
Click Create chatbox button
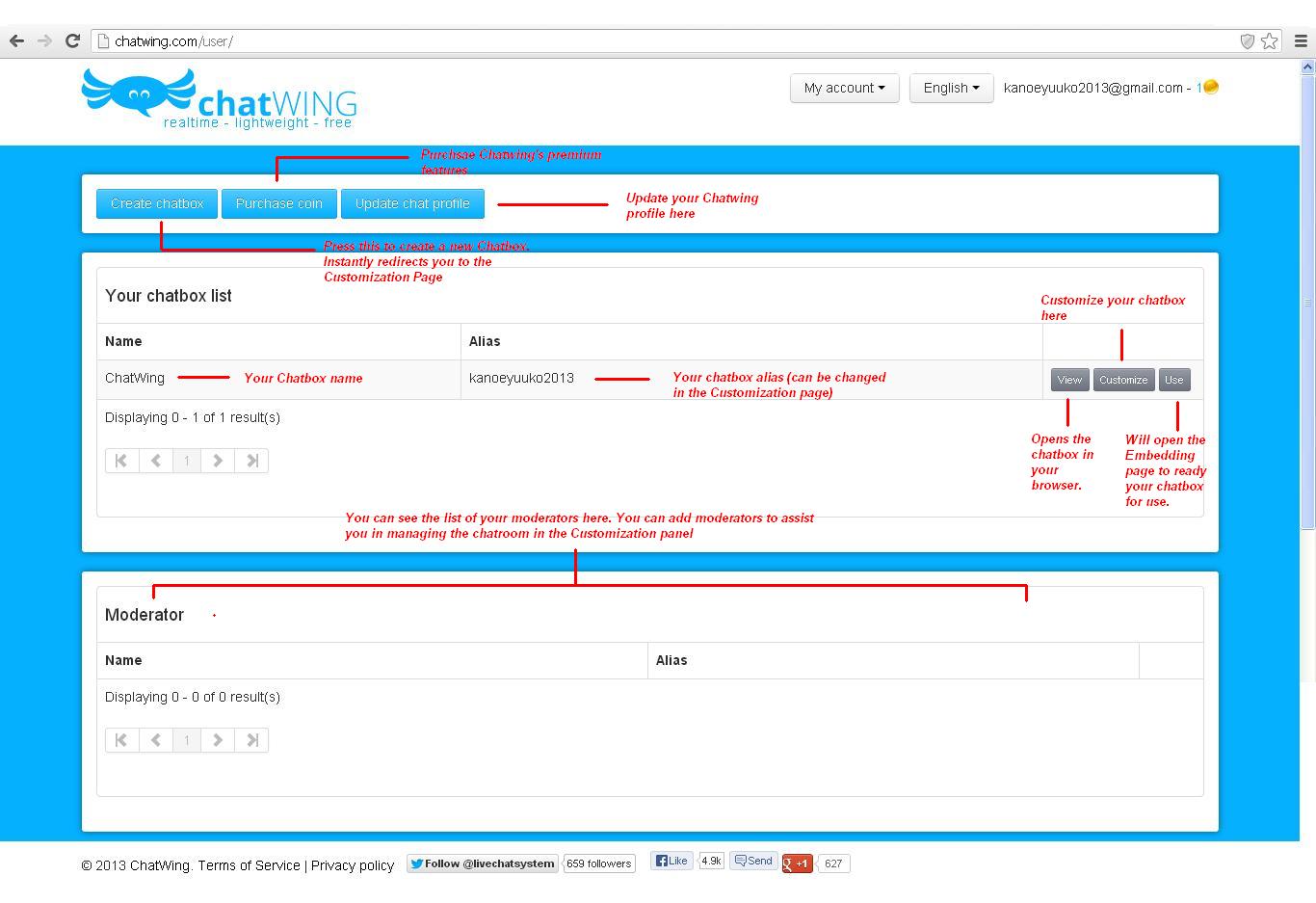click(157, 203)
